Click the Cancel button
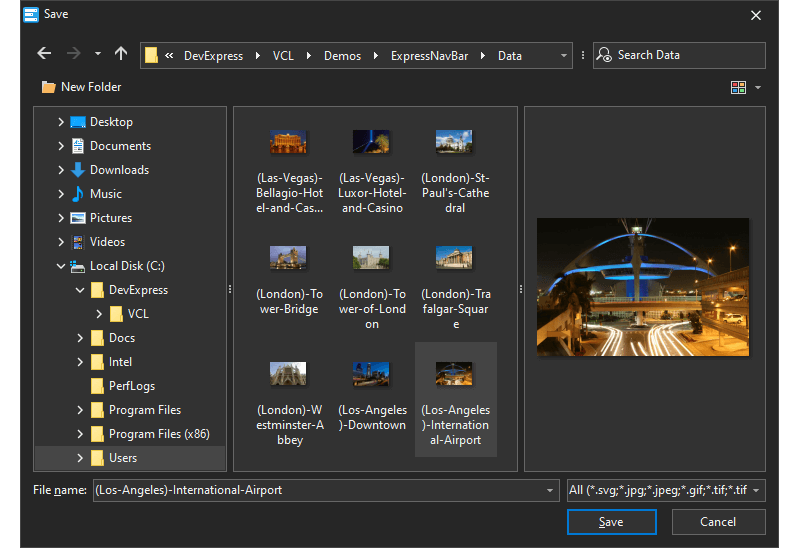 (718, 522)
